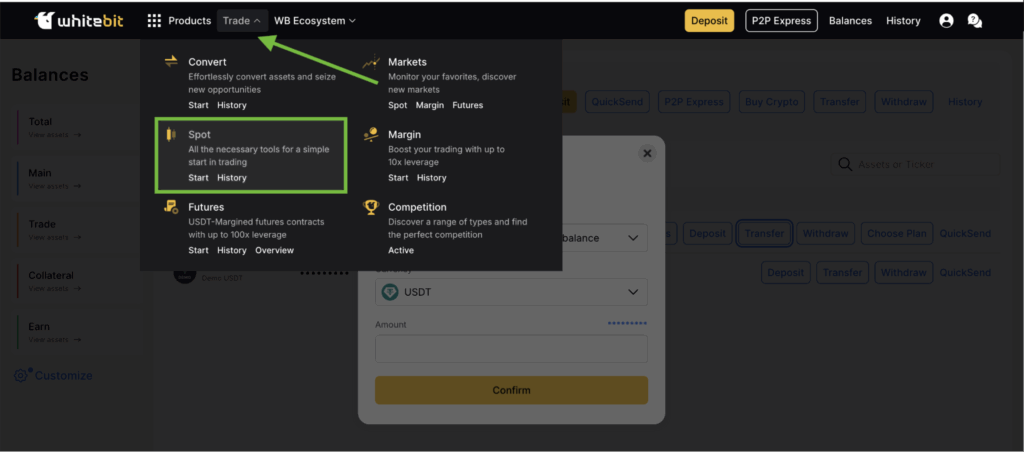This screenshot has height=452, width=1024.
Task: Click Margin link under Markets
Action: [x=430, y=105]
